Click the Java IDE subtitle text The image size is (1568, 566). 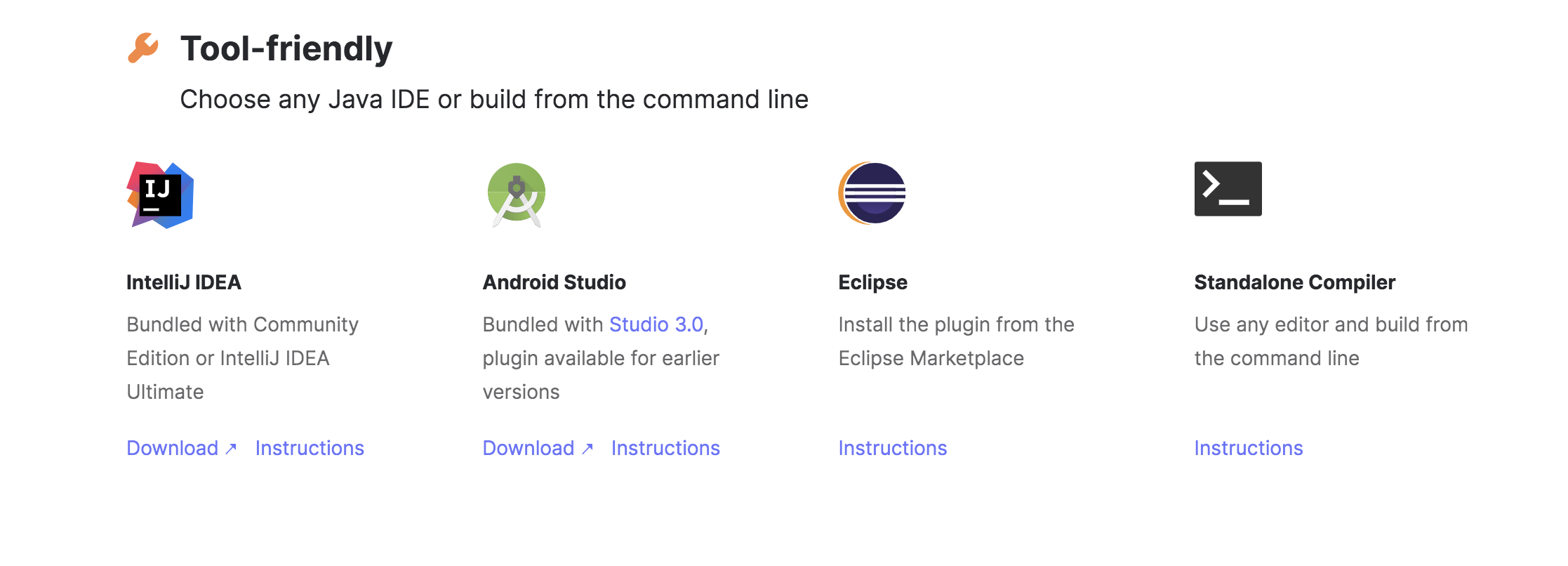click(494, 99)
